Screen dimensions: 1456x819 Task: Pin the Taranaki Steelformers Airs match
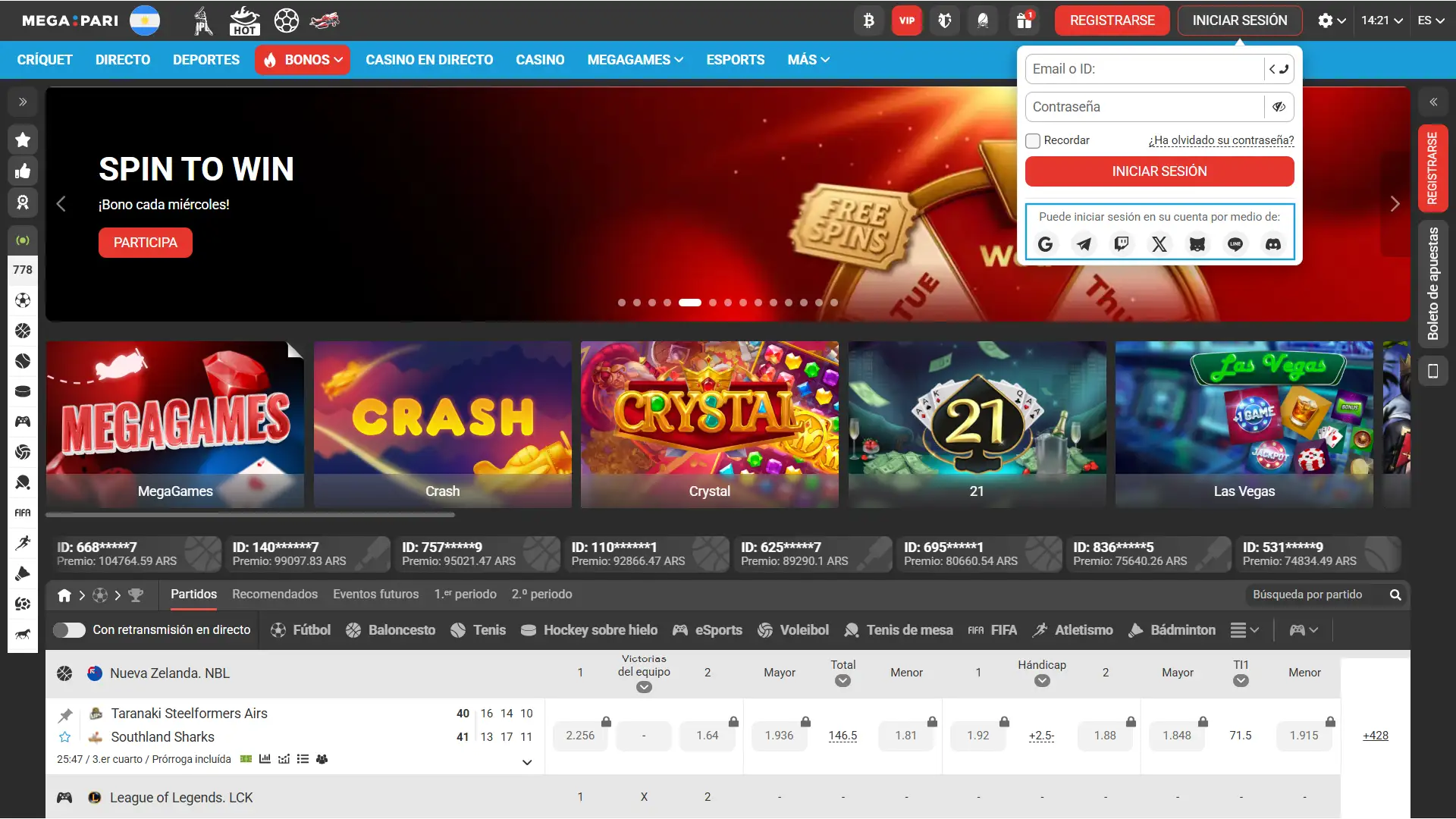(x=65, y=715)
